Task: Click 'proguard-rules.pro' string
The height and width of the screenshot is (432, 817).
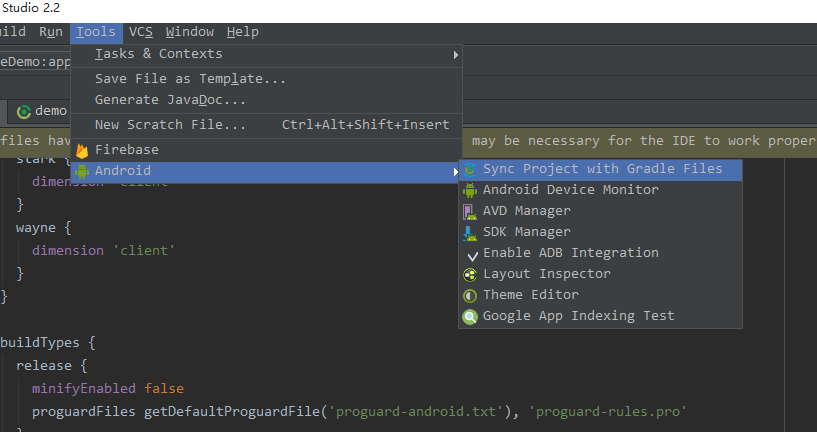Action: (x=608, y=412)
